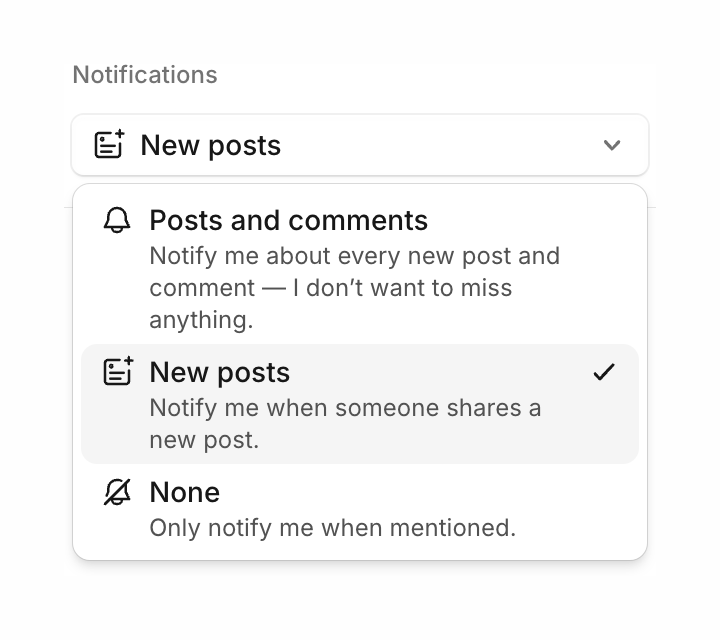Click the new-post icon in the highlighted option
The width and height of the screenshot is (720, 640).
pos(118,372)
